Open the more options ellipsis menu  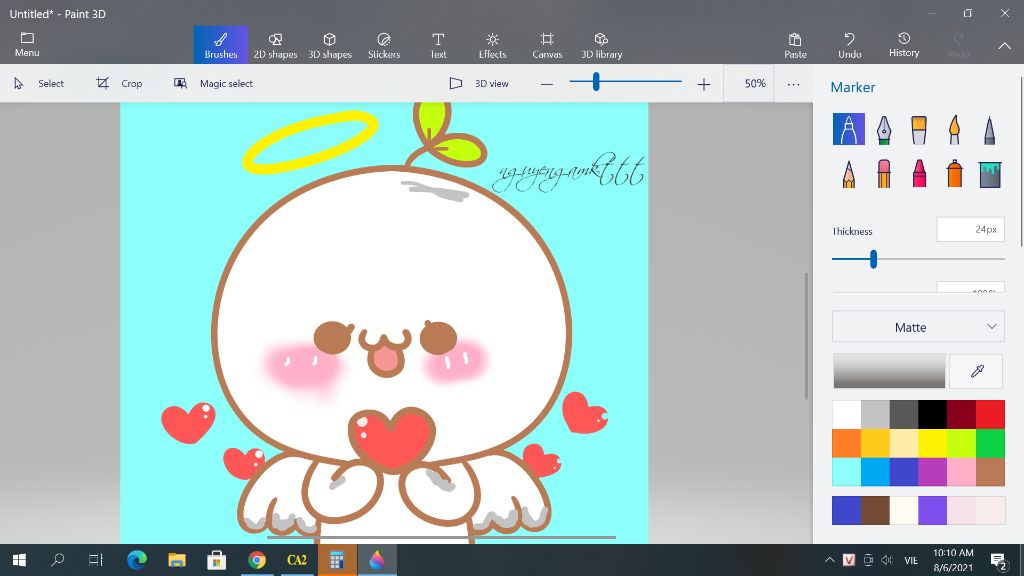pos(793,84)
